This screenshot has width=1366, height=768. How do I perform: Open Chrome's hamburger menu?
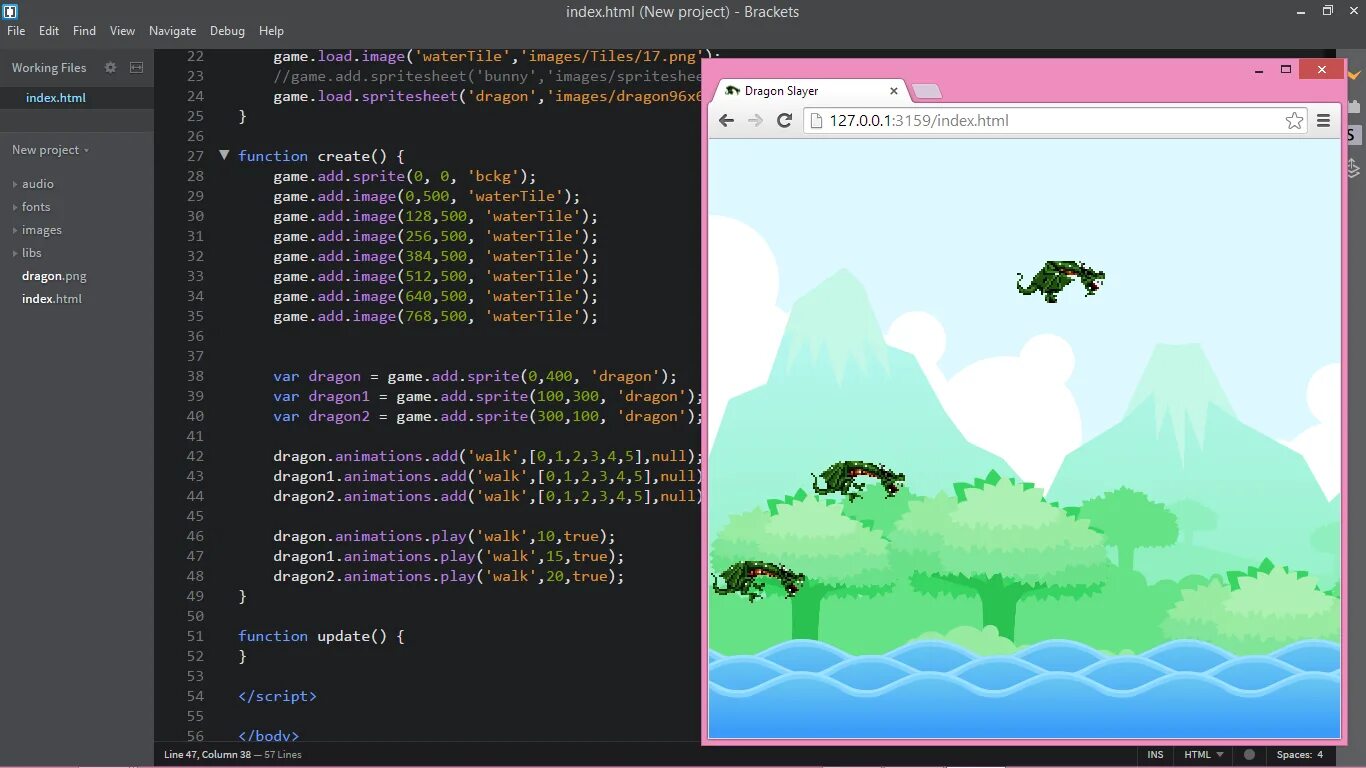1324,121
